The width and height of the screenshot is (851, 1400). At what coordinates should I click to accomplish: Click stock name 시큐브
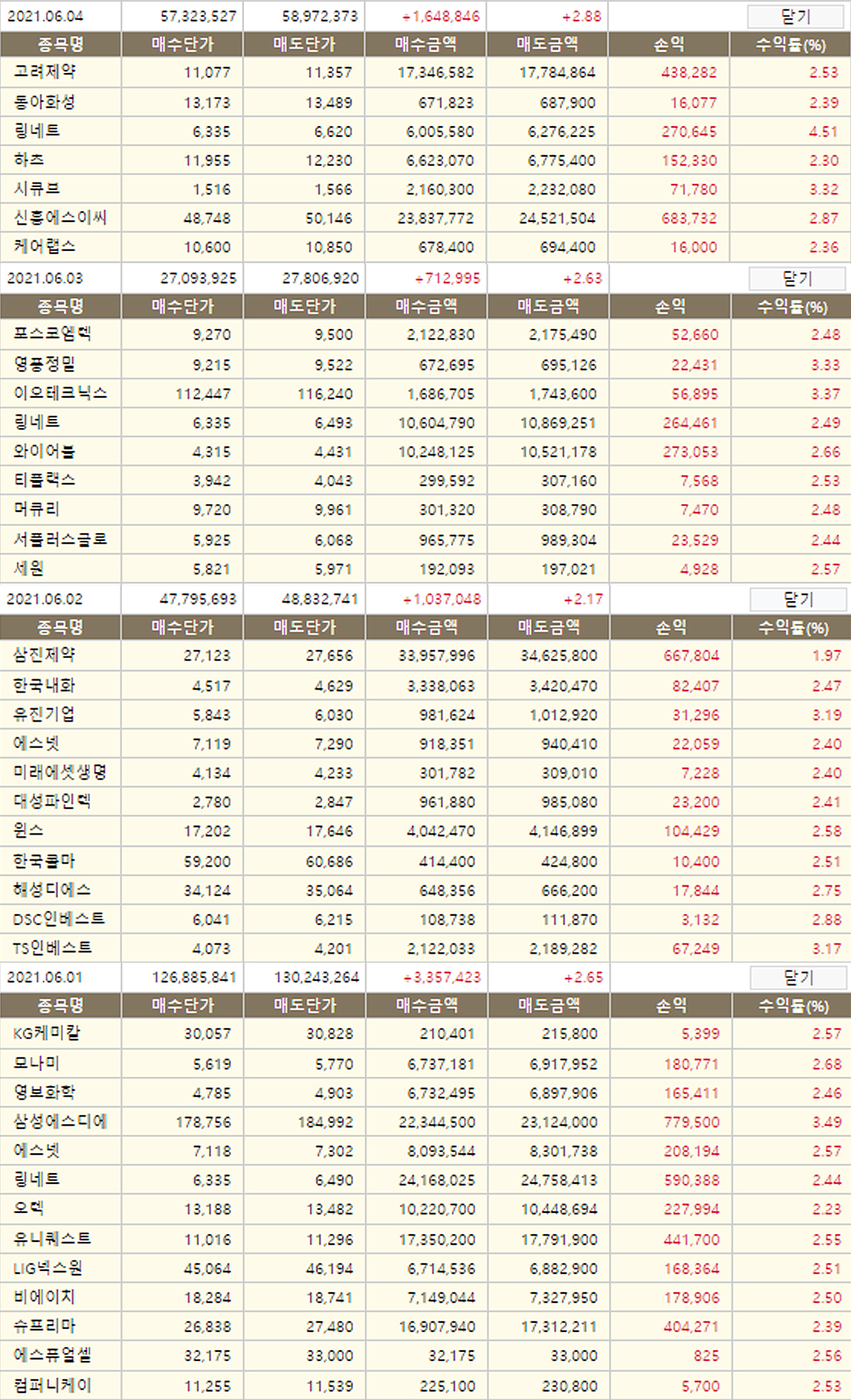[x=37, y=189]
